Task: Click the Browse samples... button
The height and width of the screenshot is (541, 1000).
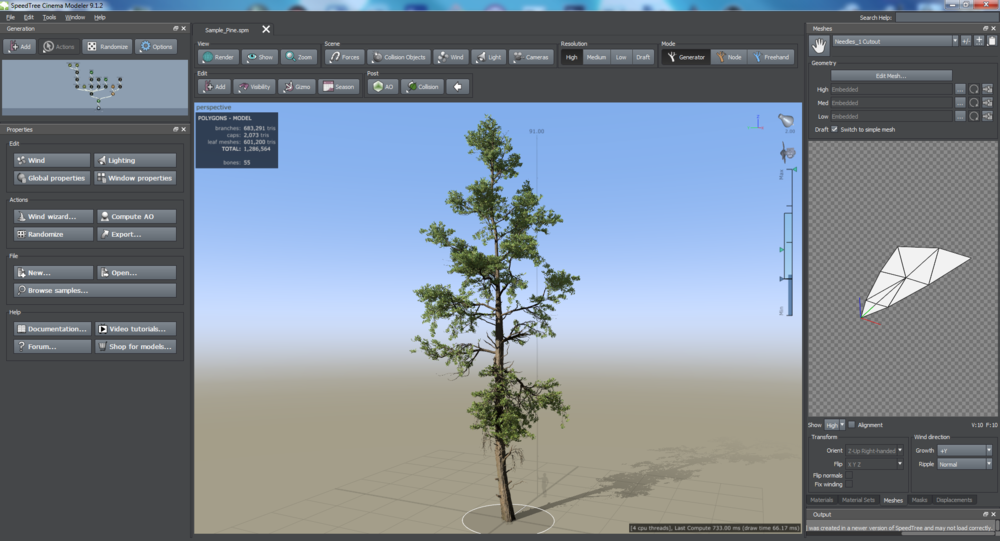Action: pyautogui.click(x=95, y=290)
